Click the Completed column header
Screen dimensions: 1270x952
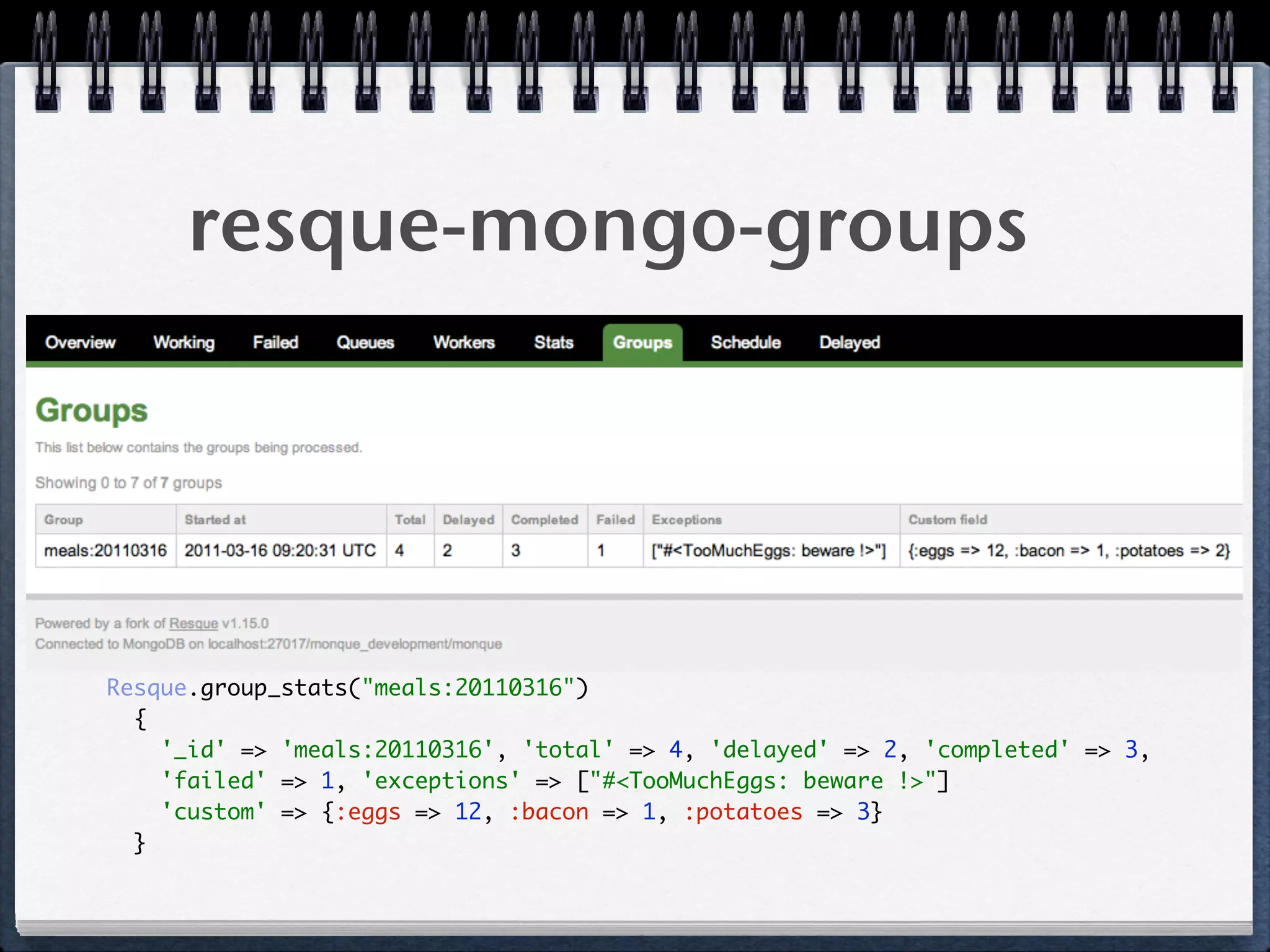point(545,519)
